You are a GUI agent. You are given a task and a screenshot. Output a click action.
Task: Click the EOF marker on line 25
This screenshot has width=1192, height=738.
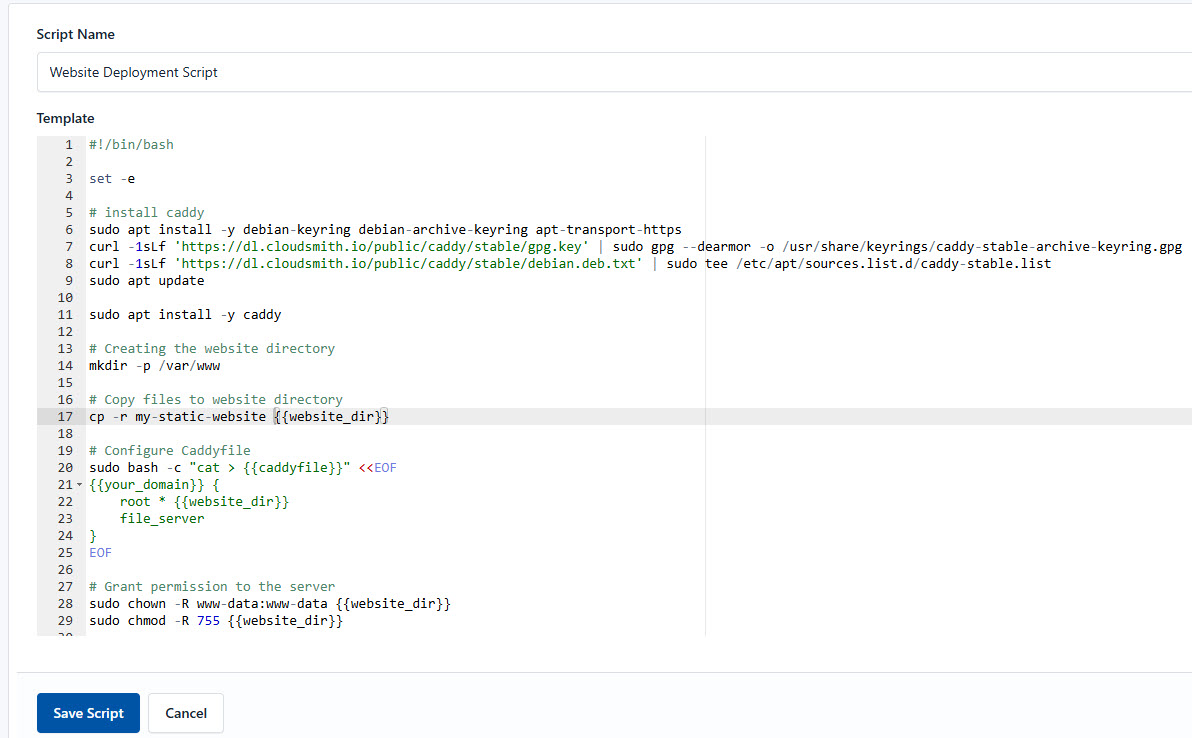tap(99, 552)
